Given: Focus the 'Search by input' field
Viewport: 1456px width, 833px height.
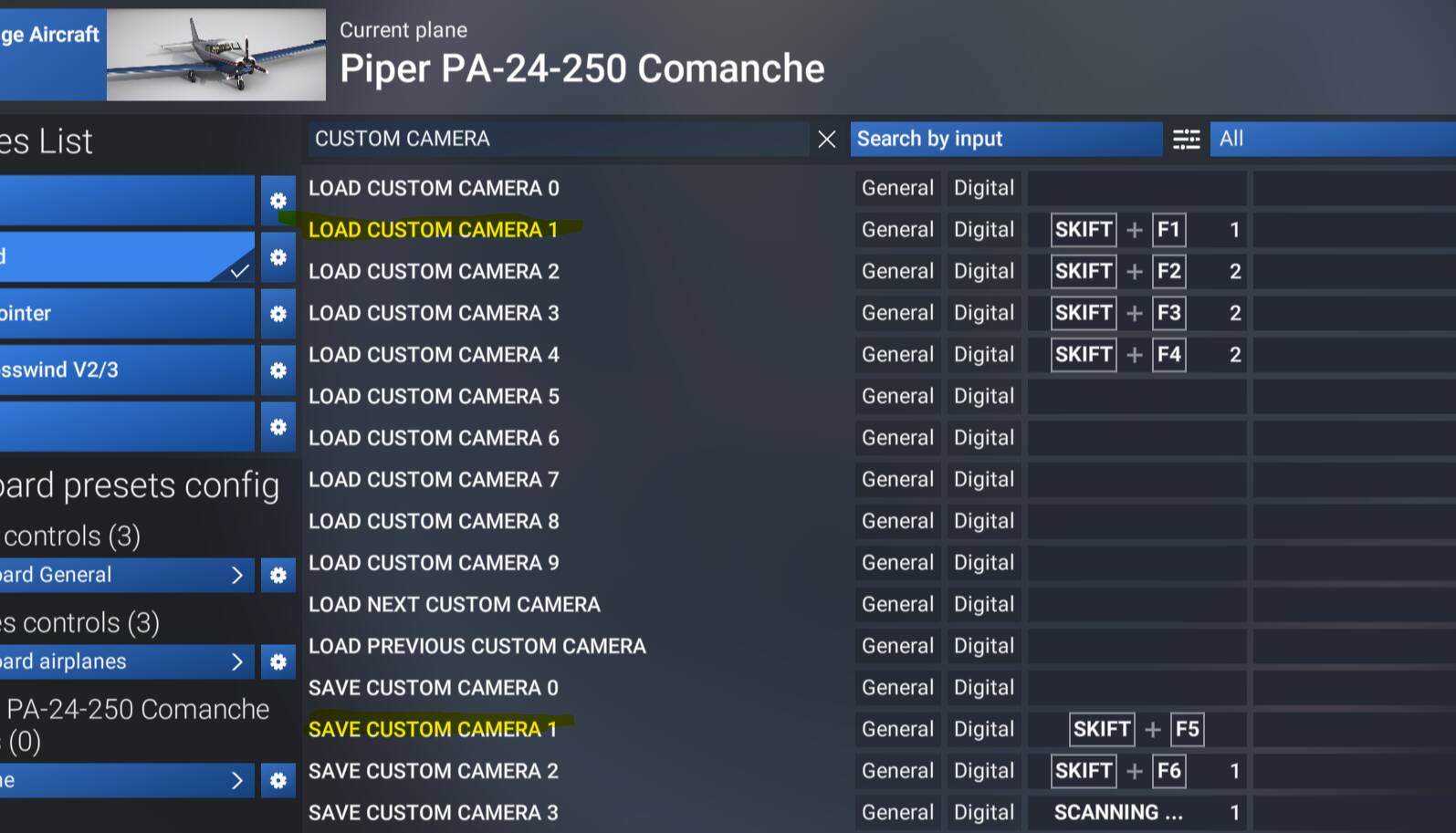Looking at the screenshot, I should [x=1006, y=139].
